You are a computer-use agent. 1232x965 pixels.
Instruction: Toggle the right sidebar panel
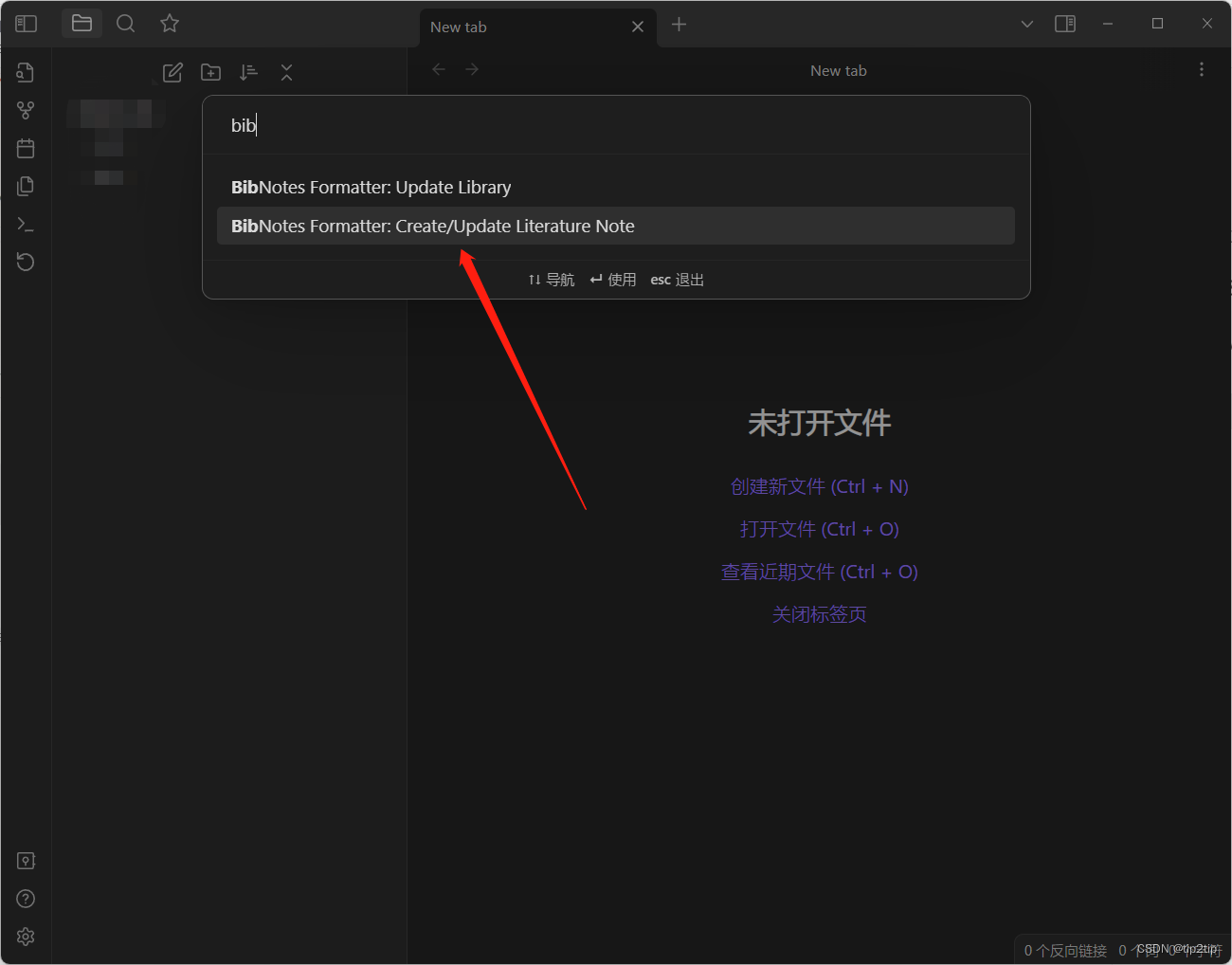coord(1065,24)
